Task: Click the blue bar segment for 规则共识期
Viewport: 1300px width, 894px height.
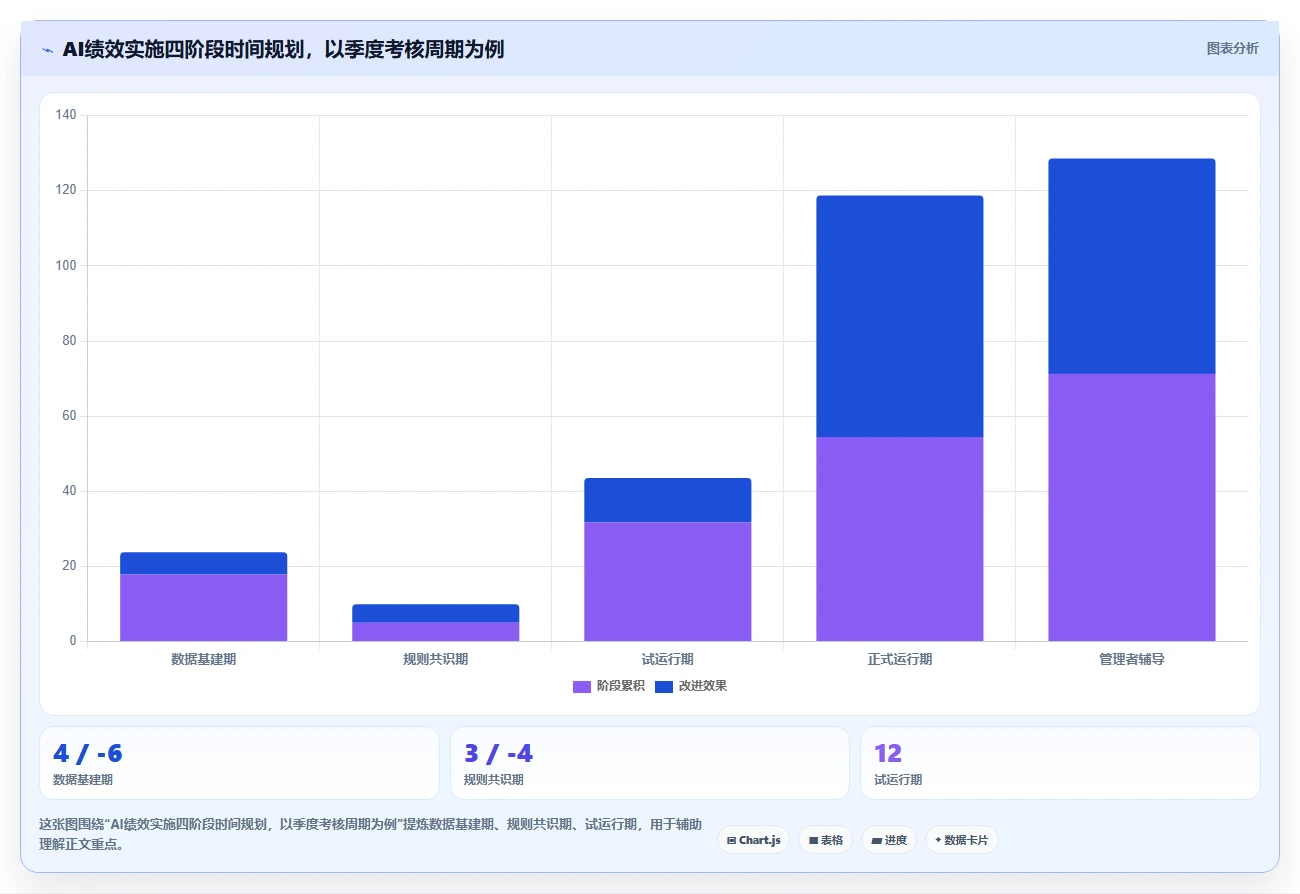Action: [x=436, y=613]
